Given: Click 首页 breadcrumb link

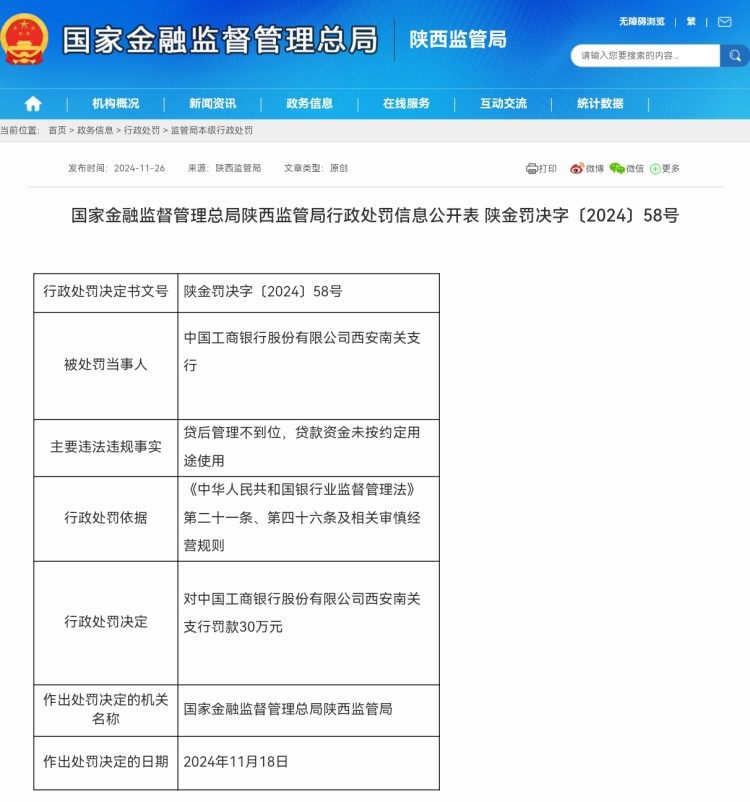Looking at the screenshot, I should (57, 130).
